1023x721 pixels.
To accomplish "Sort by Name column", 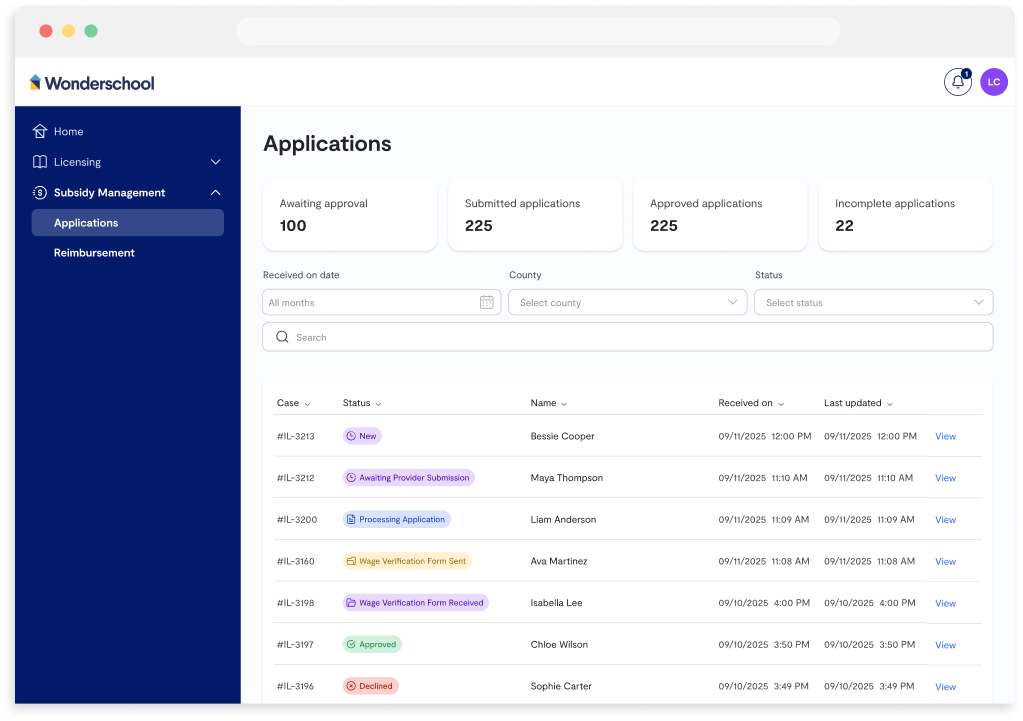I will [x=549, y=403].
